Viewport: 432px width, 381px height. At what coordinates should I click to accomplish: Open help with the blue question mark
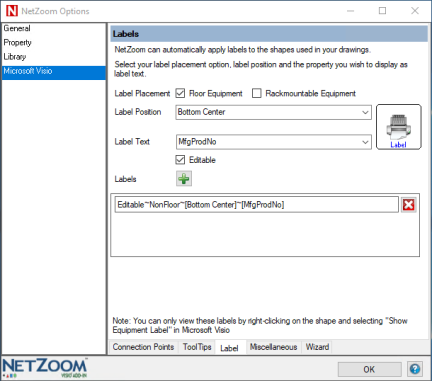[x=415, y=369]
